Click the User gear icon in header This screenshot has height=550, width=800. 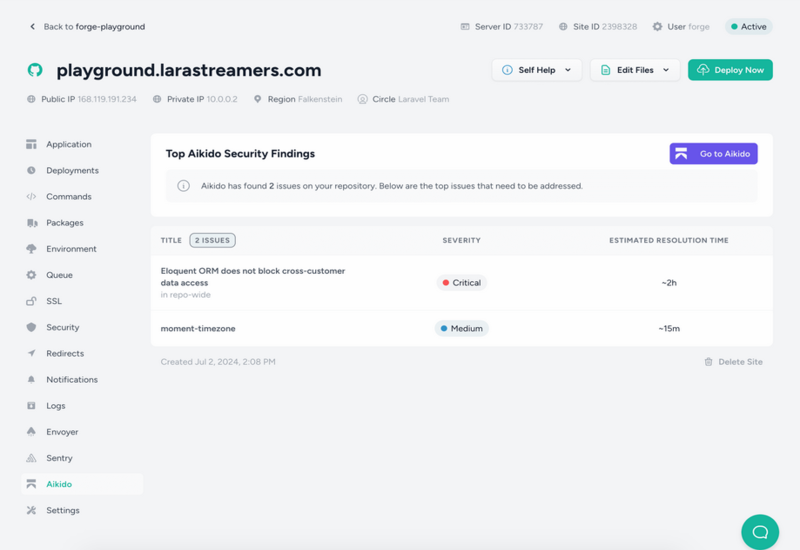(657, 27)
